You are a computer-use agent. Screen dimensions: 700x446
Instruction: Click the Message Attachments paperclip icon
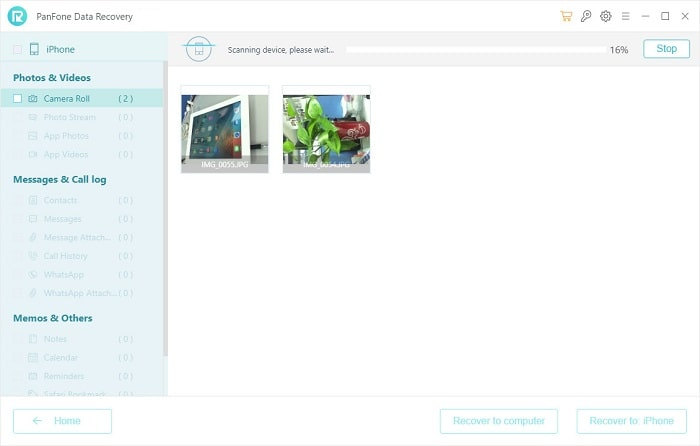pyautogui.click(x=33, y=238)
